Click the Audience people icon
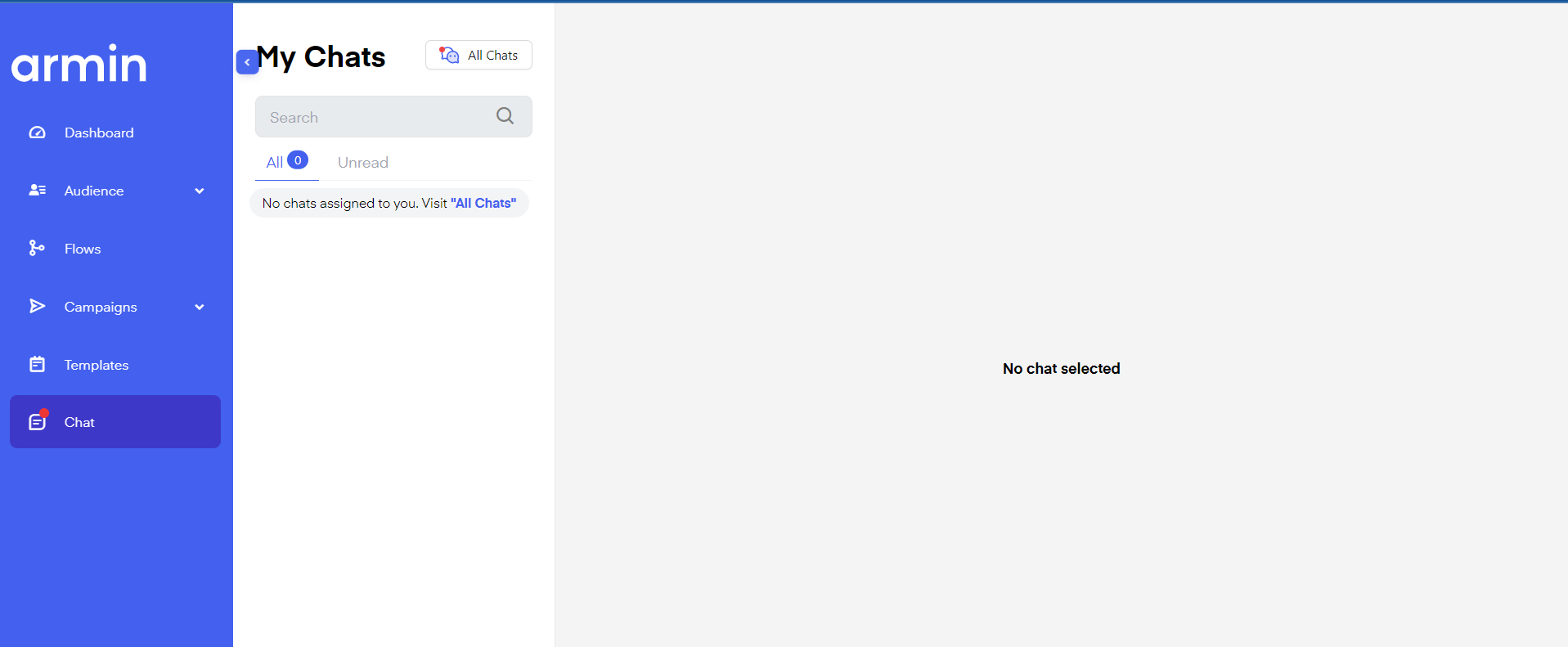Image resolution: width=1568 pixels, height=647 pixels. 37,191
